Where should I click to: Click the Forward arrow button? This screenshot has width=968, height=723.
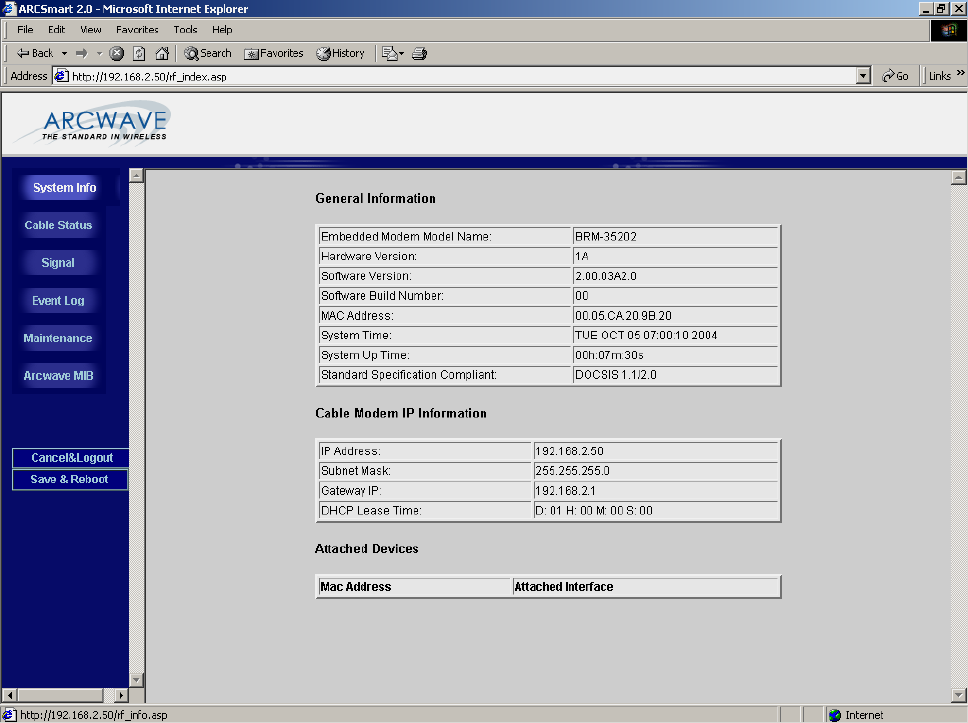pos(81,54)
